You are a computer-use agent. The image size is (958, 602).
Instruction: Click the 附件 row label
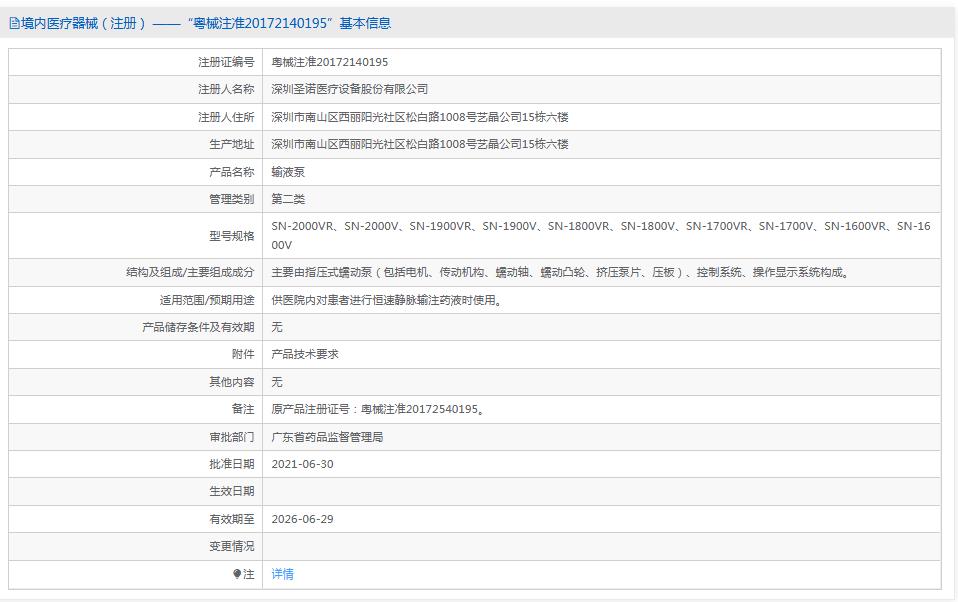(243, 354)
